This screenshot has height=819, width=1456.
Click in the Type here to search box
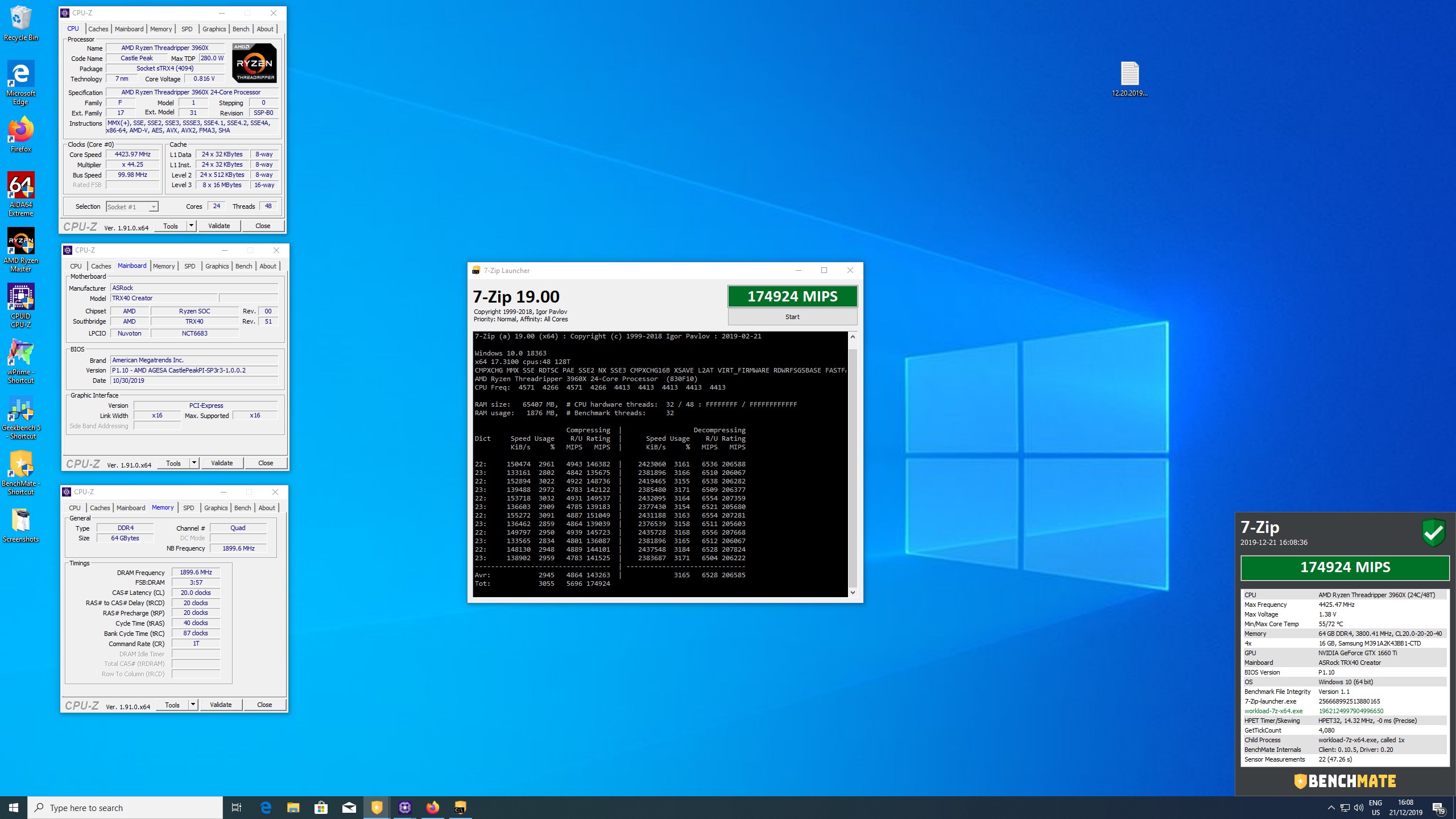point(125,808)
